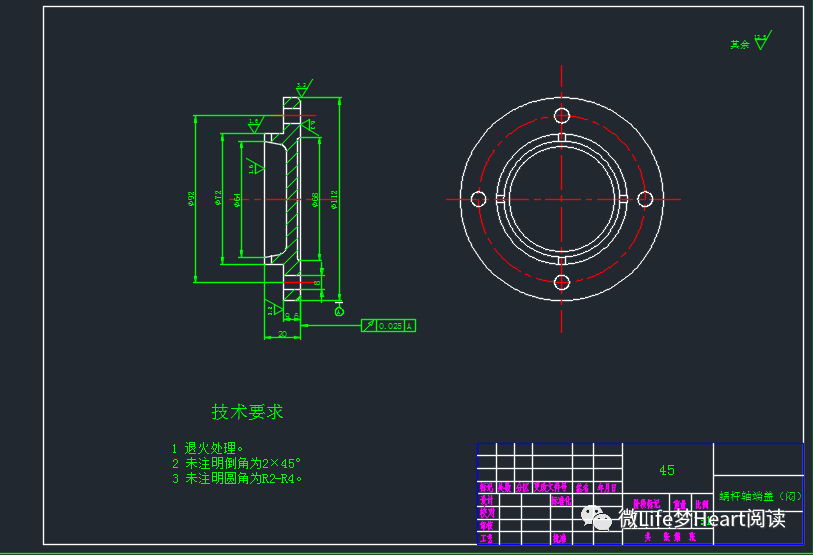
Task: Click the 标记 title block cell
Action: [486, 488]
